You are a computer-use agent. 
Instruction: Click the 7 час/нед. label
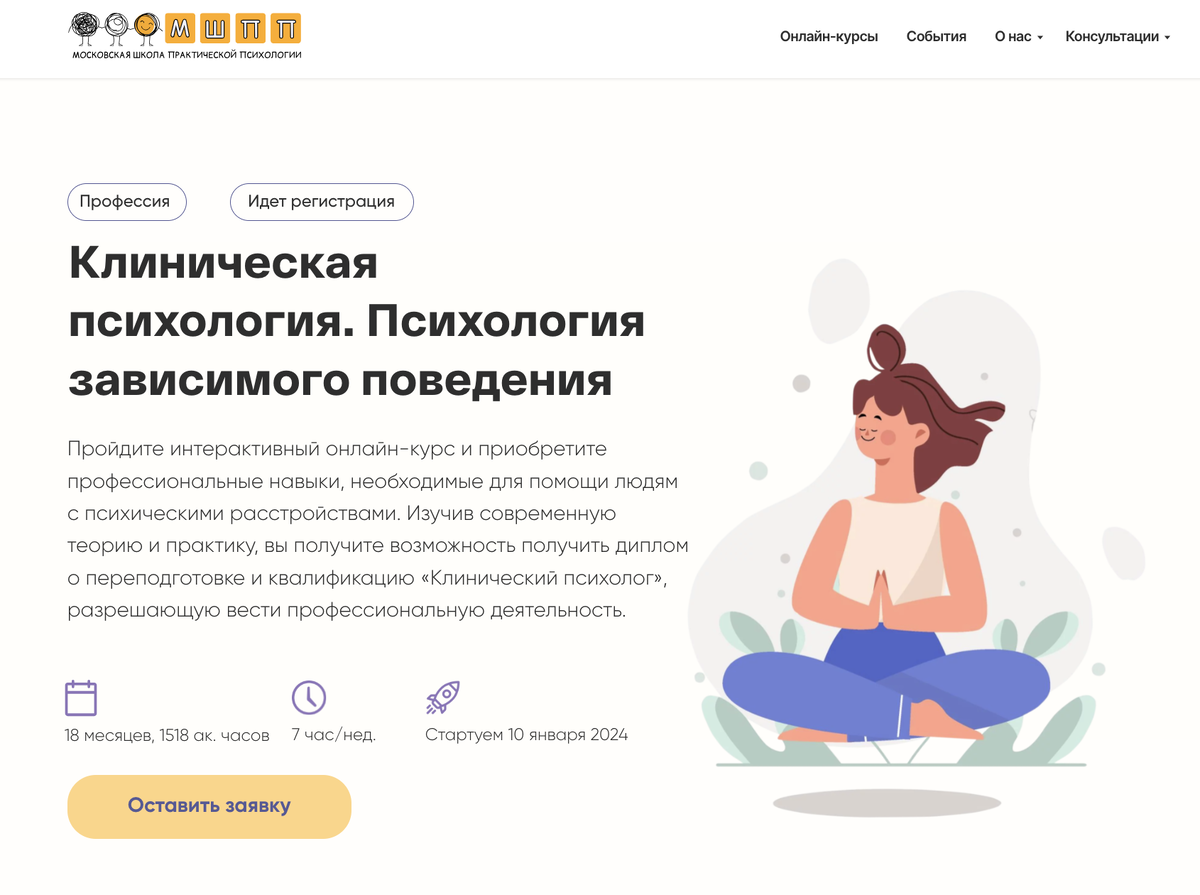(334, 735)
